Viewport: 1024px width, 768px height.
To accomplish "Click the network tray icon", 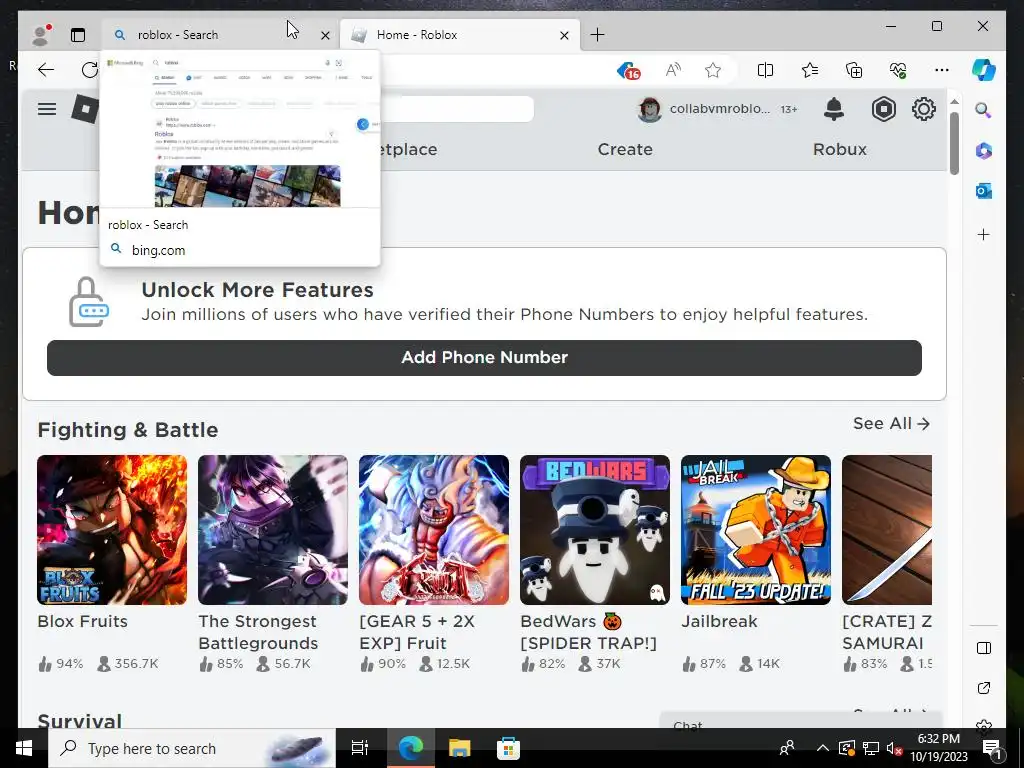I will (x=870, y=748).
